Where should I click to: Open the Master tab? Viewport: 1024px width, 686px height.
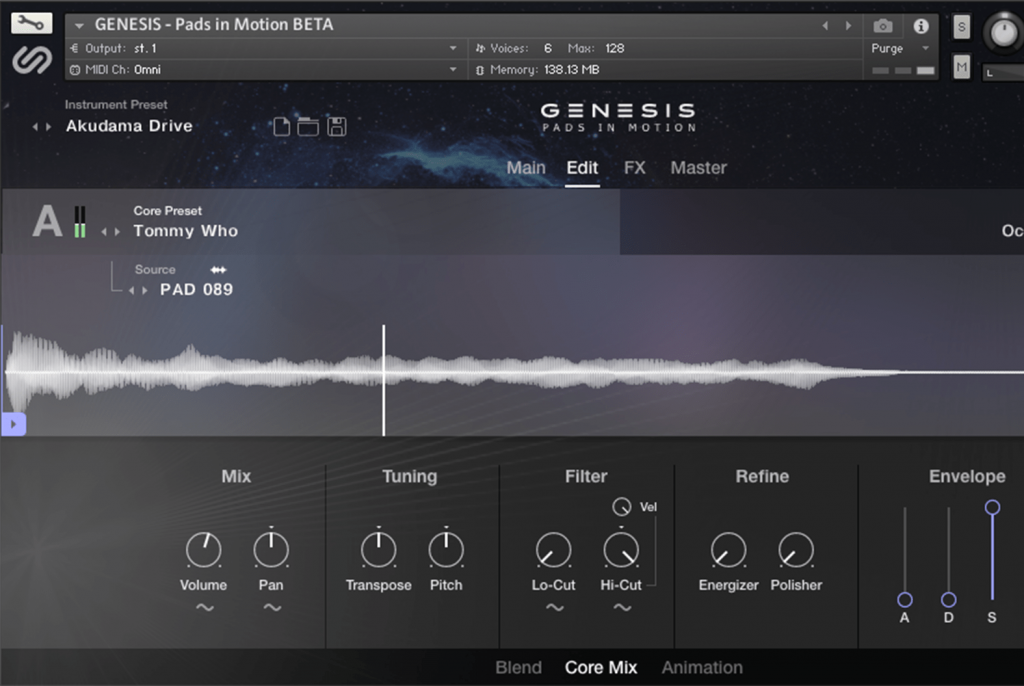click(698, 168)
